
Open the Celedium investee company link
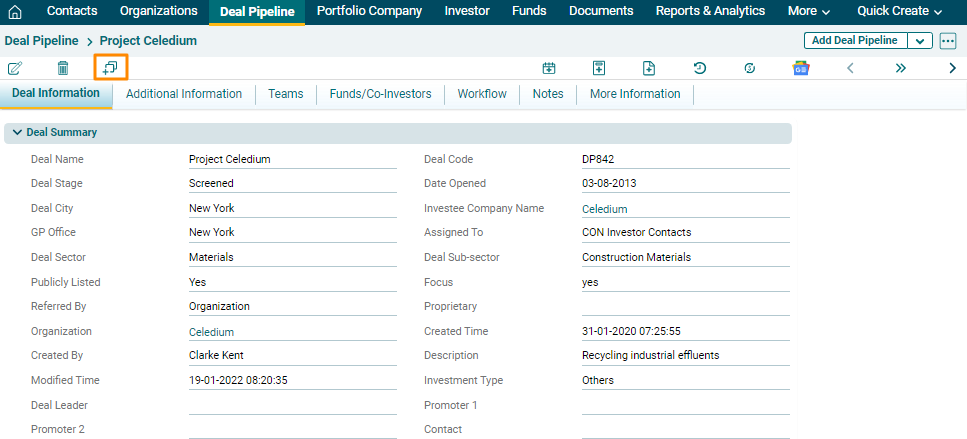pyautogui.click(x=605, y=209)
